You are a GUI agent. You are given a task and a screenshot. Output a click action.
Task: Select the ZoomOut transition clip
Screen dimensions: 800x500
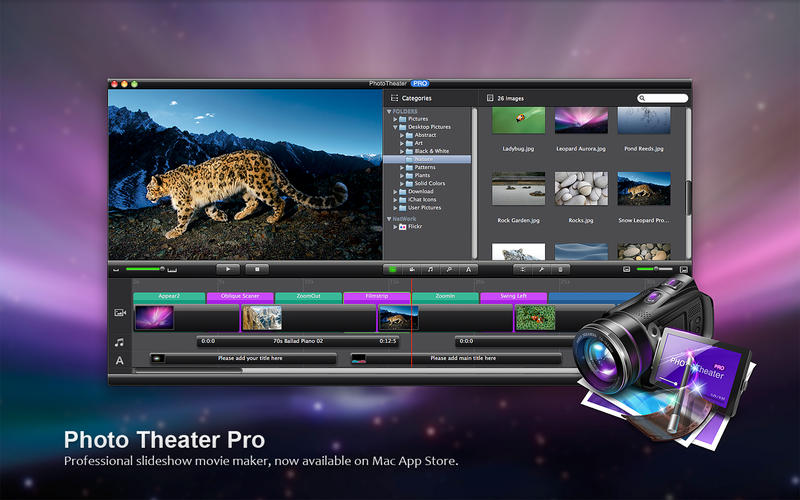tap(308, 297)
